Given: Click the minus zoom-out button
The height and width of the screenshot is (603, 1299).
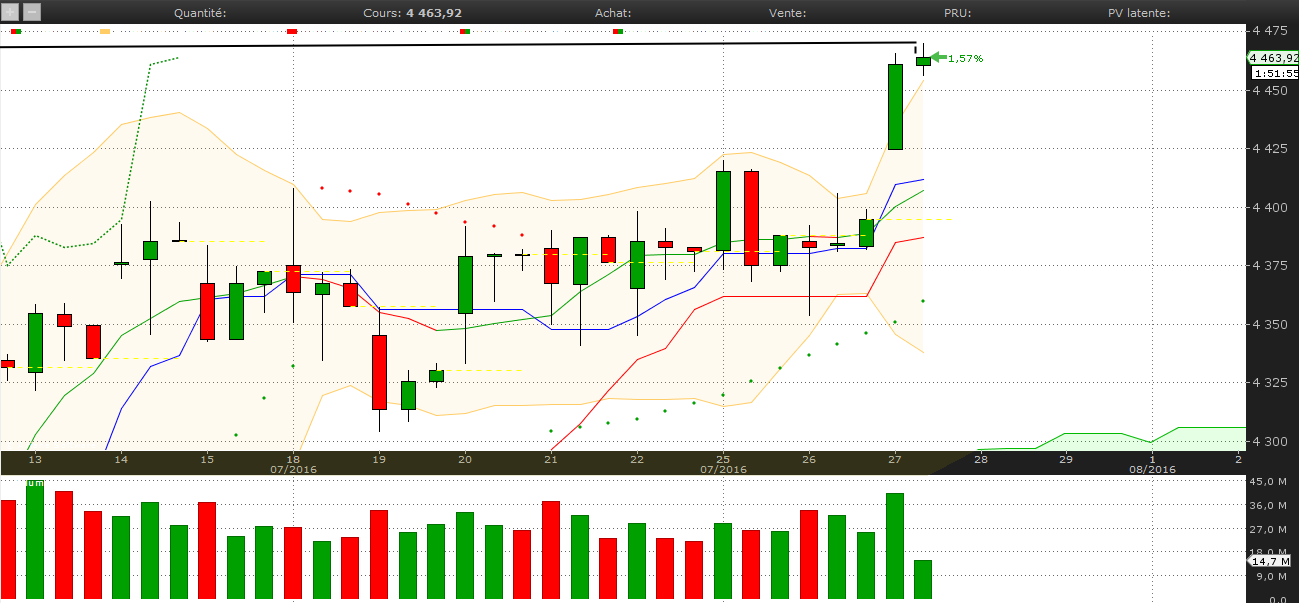Looking at the screenshot, I should (x=32, y=13).
